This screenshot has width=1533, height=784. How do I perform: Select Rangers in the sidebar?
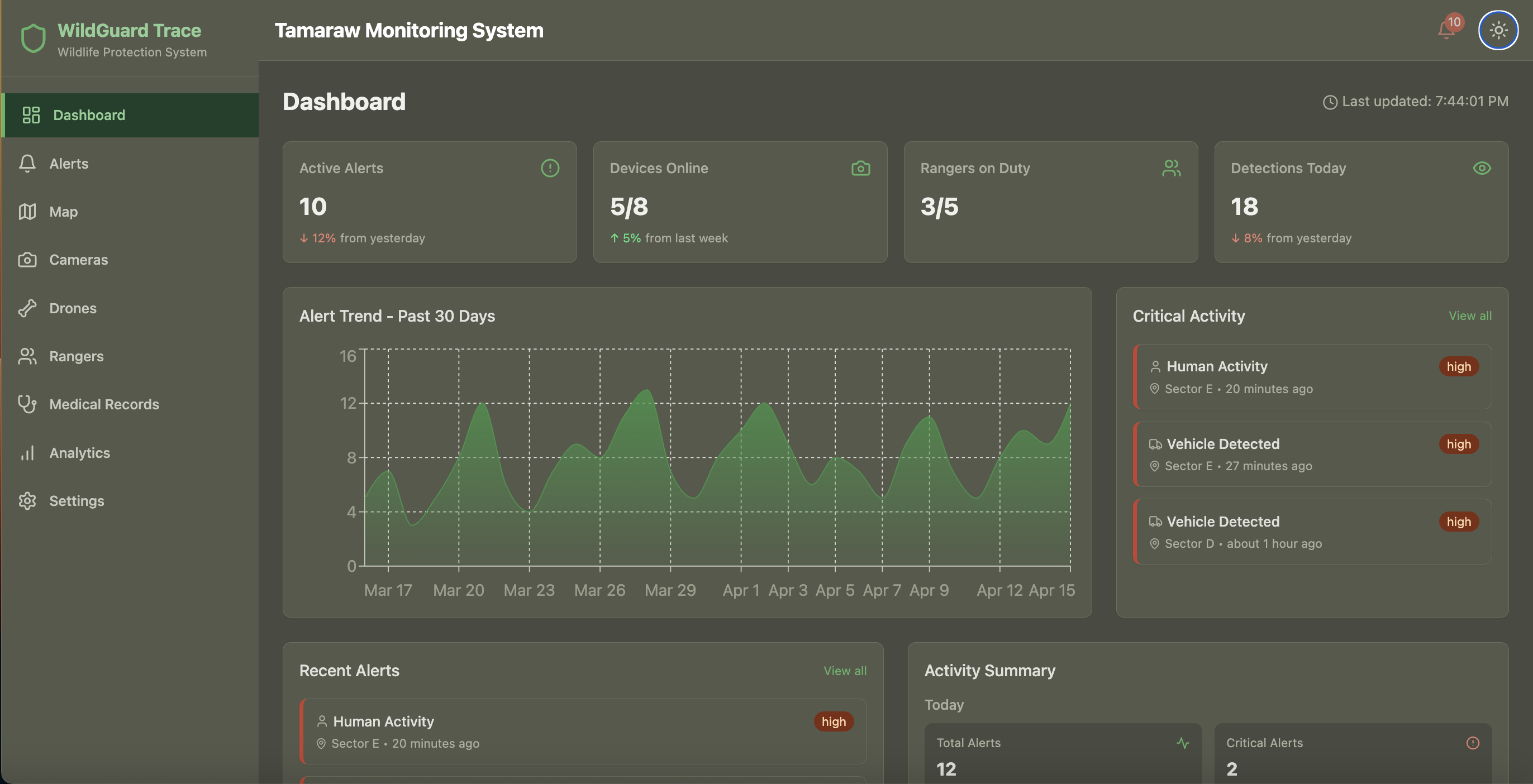click(x=76, y=356)
